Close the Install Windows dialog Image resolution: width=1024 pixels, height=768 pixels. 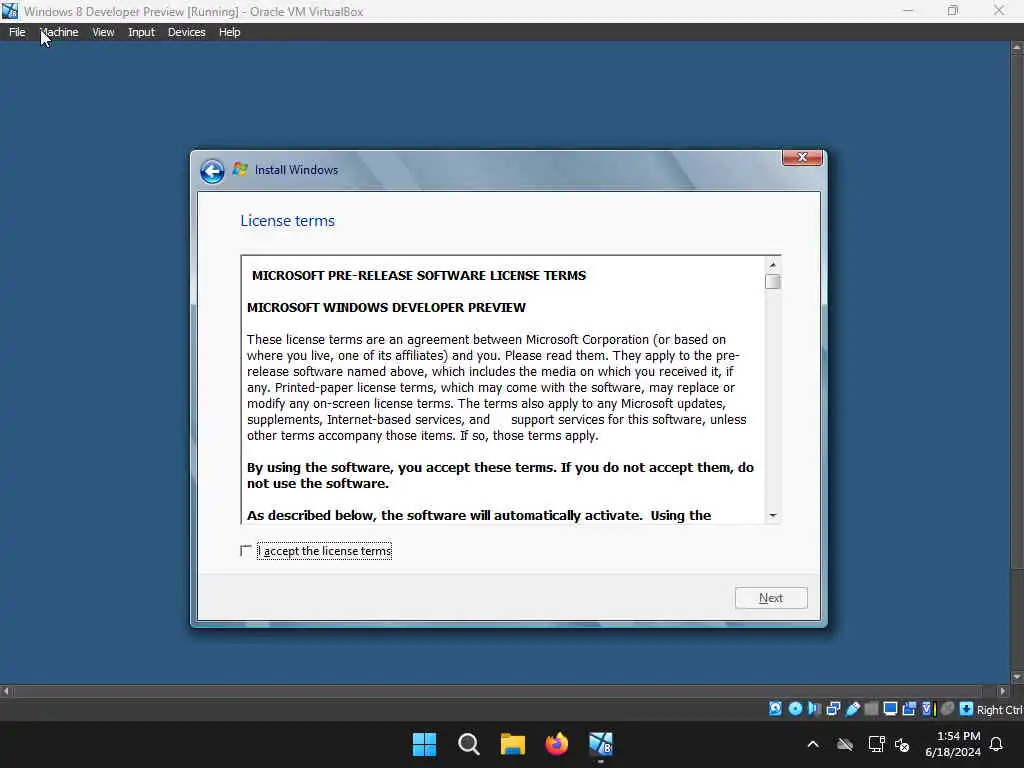point(802,157)
